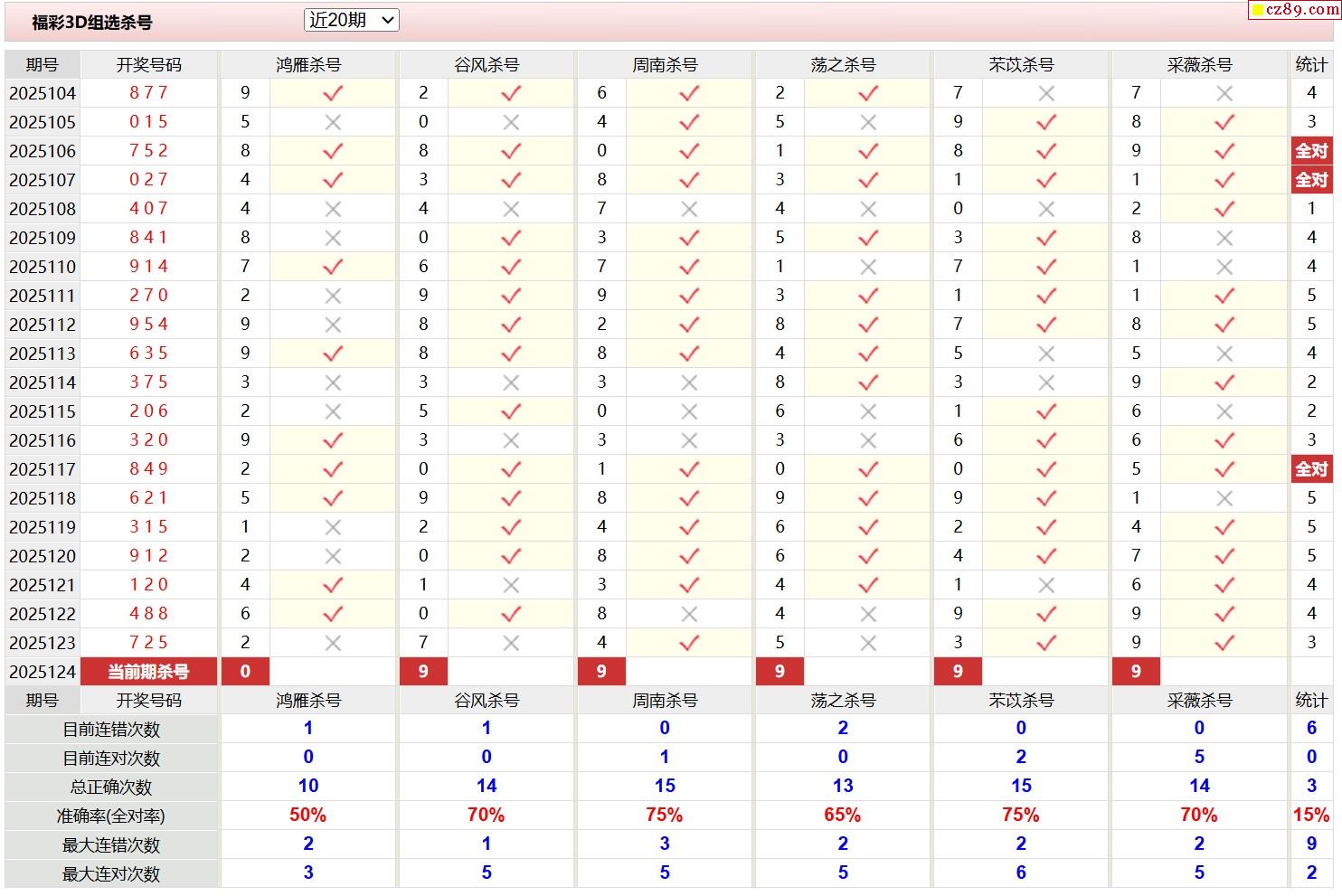
Task: Click the period number 2025104
Action: tap(43, 93)
